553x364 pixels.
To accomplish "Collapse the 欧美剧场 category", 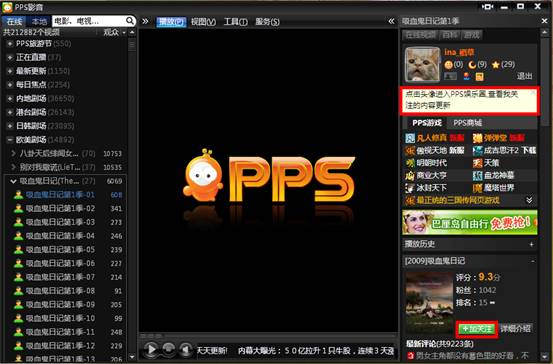I will coord(10,140).
